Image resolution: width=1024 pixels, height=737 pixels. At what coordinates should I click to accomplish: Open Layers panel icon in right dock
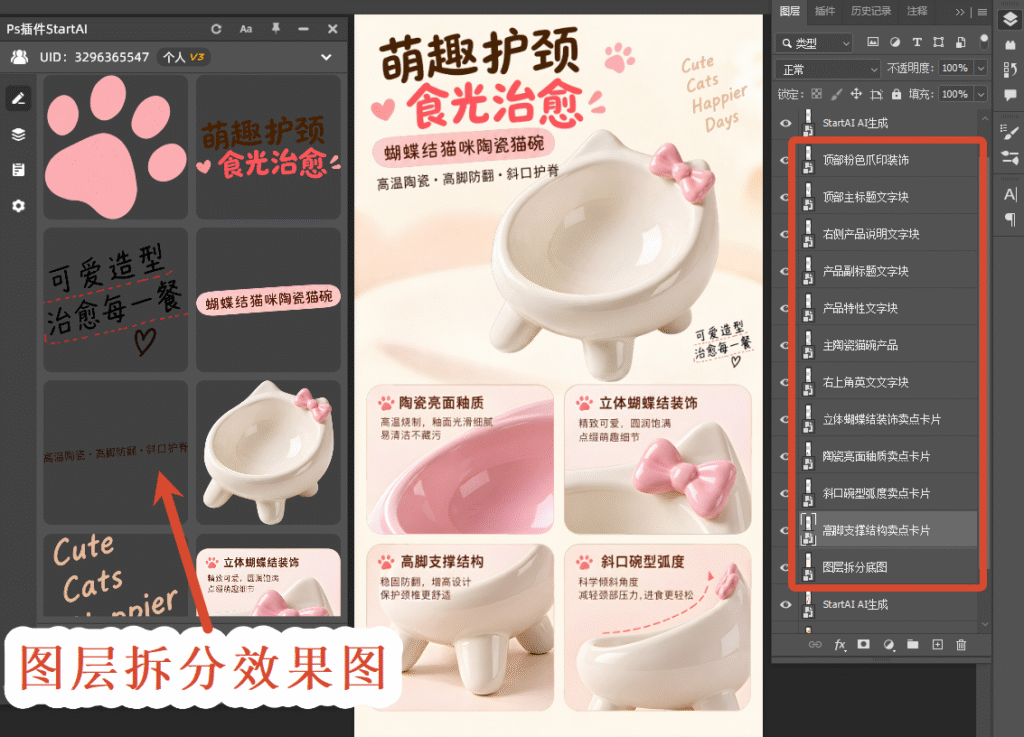(1010, 20)
